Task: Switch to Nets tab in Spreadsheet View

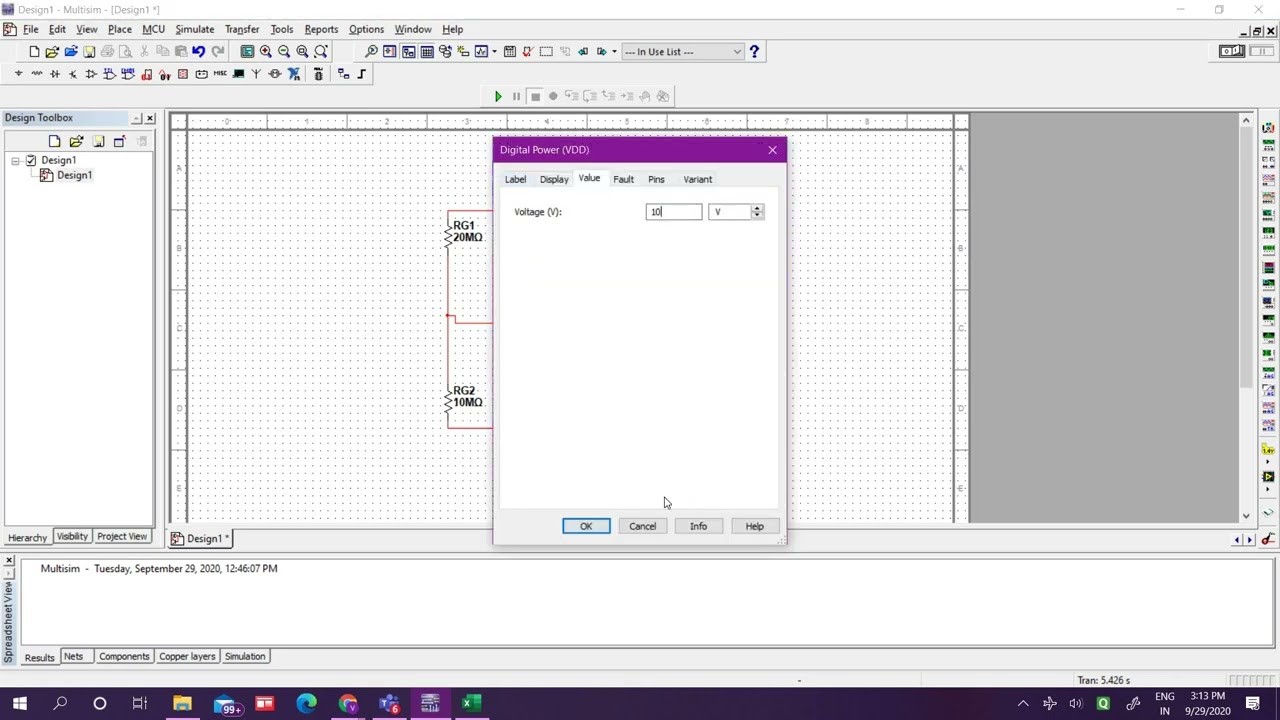Action: click(73, 657)
